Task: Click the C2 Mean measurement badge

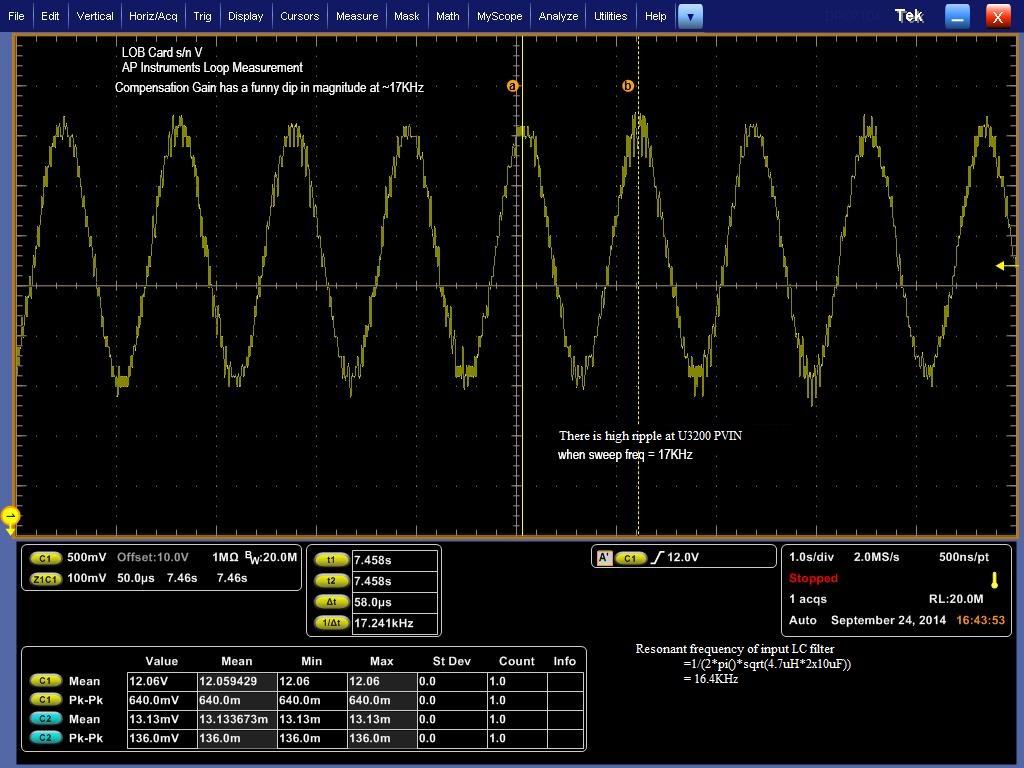Action: pos(46,719)
